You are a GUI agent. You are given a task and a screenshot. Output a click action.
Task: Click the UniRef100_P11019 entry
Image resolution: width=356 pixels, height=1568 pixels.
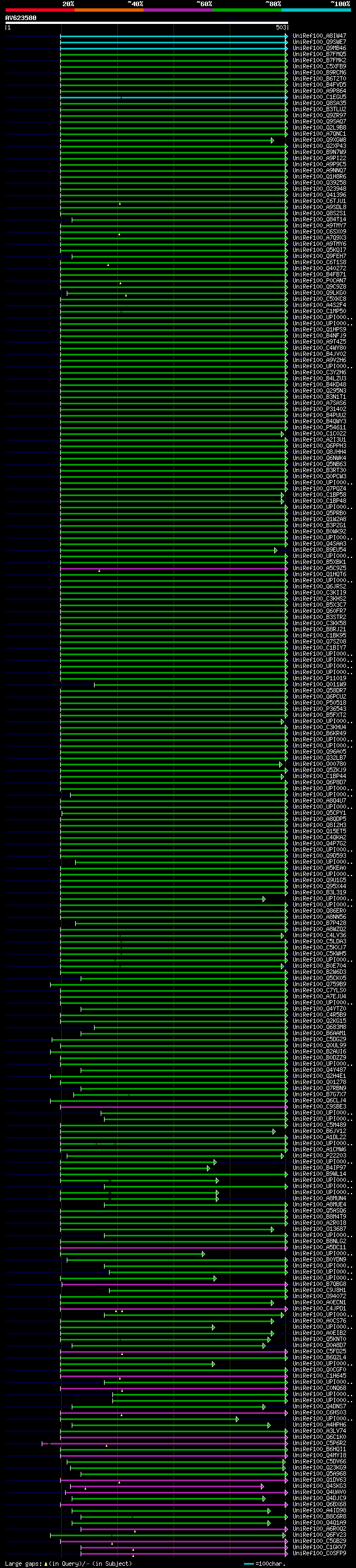pos(319,679)
